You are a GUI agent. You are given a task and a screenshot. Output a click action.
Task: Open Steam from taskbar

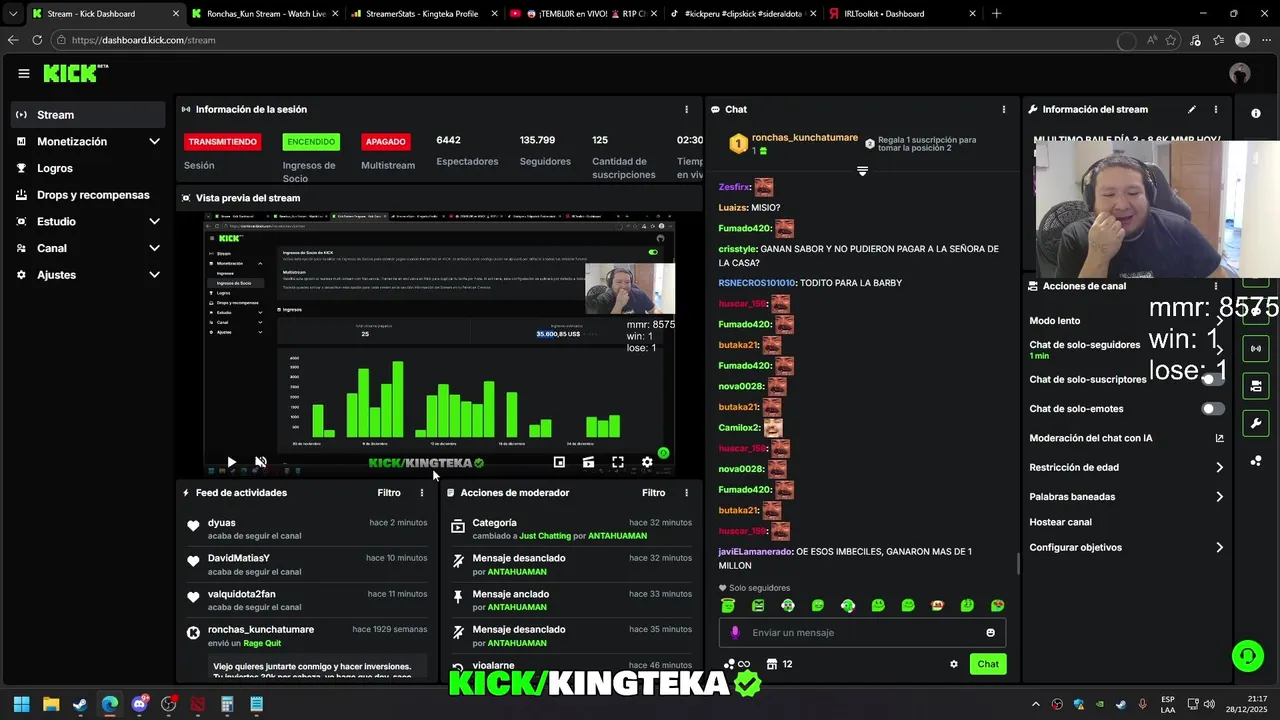pyautogui.click(x=80, y=704)
